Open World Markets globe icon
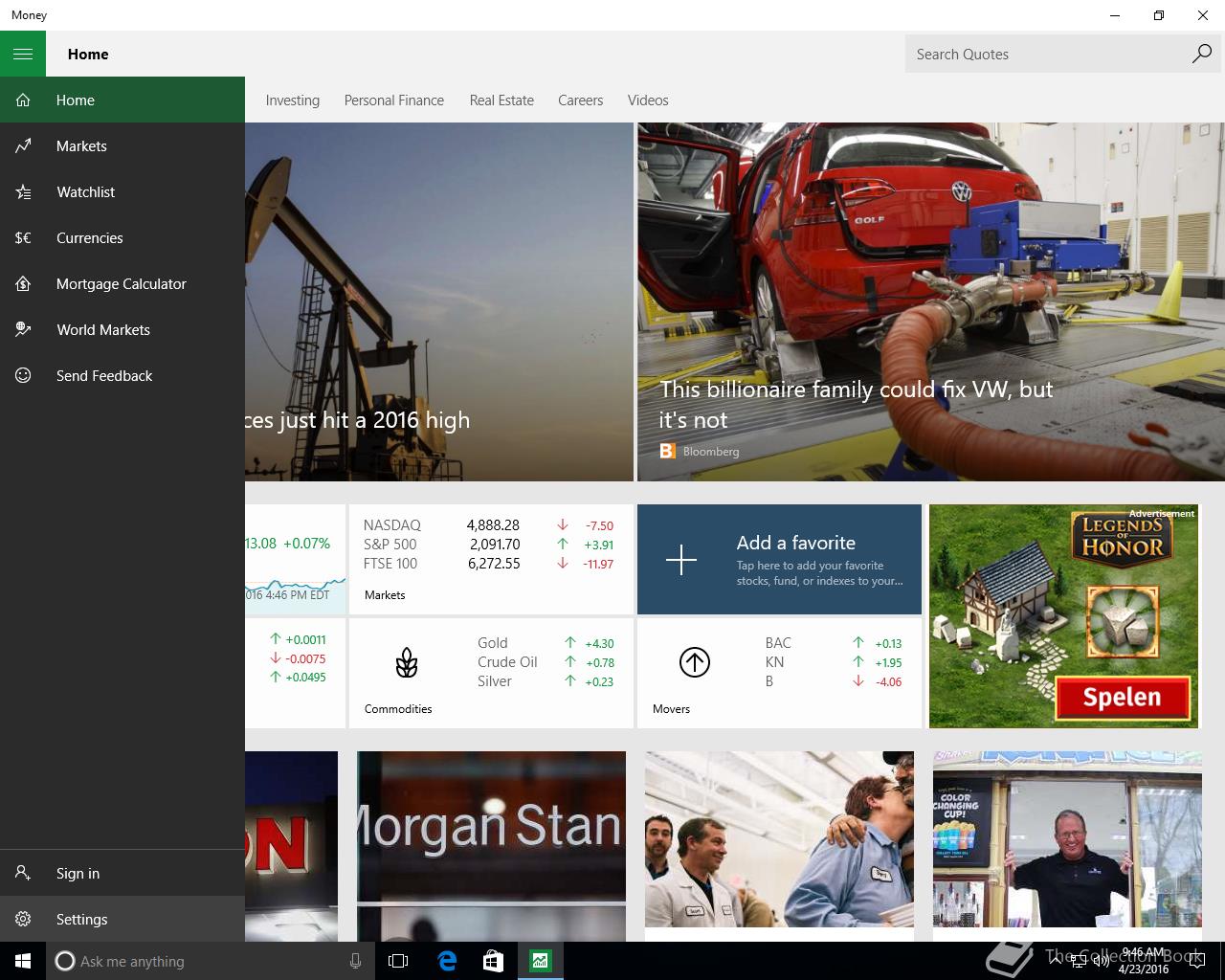 23,329
